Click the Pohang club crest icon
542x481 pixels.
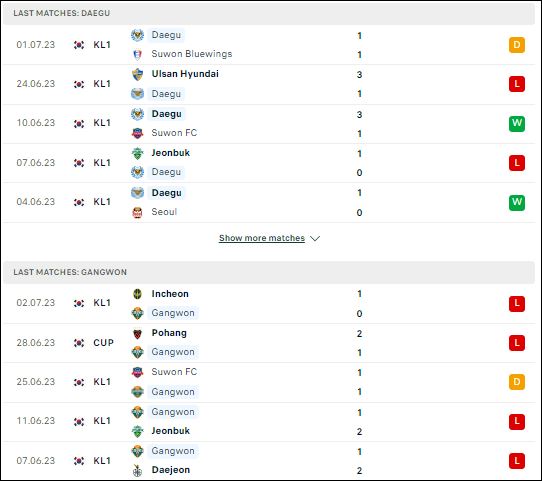(137, 333)
